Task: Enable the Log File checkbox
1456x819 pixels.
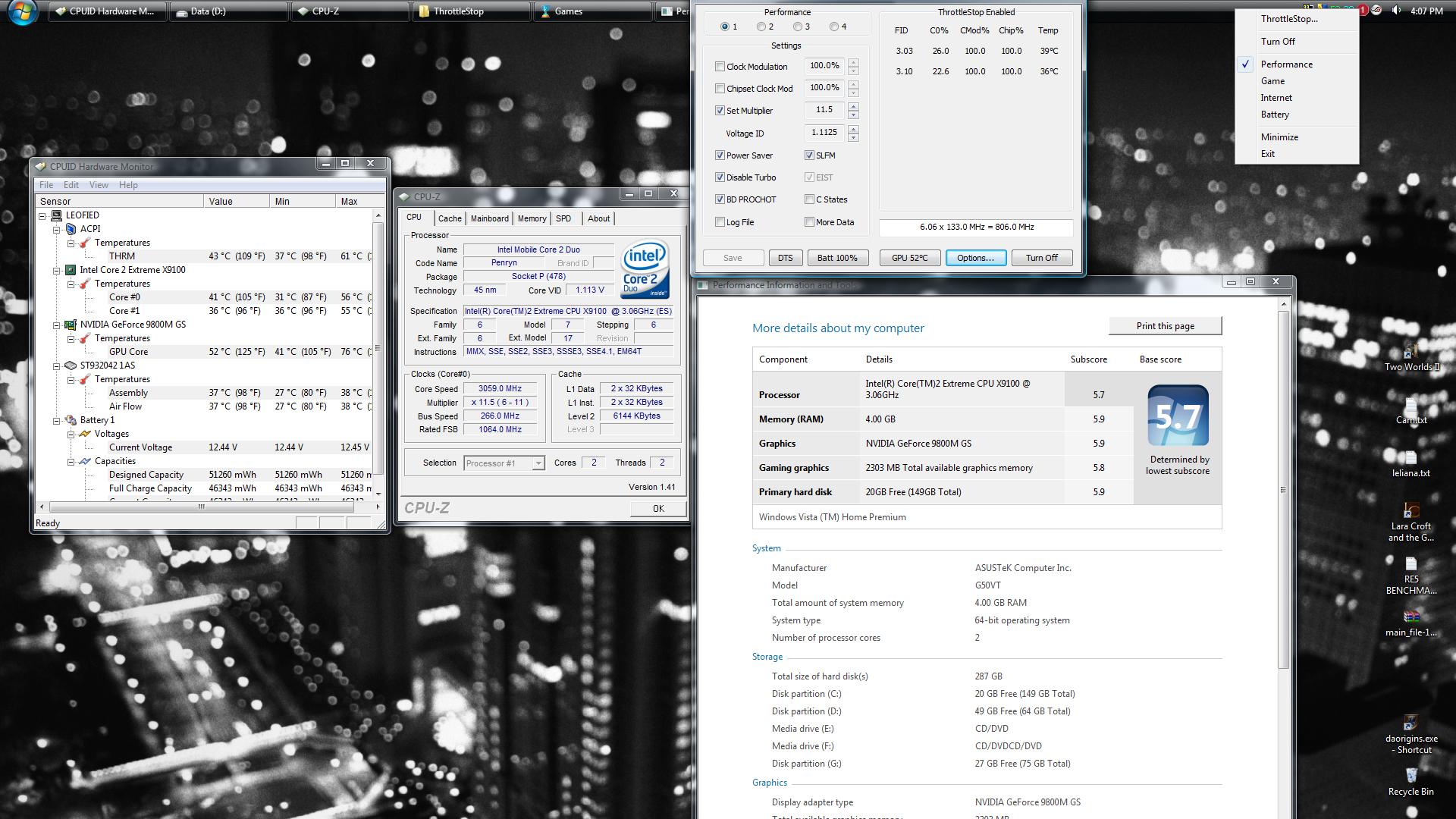Action: [720, 222]
